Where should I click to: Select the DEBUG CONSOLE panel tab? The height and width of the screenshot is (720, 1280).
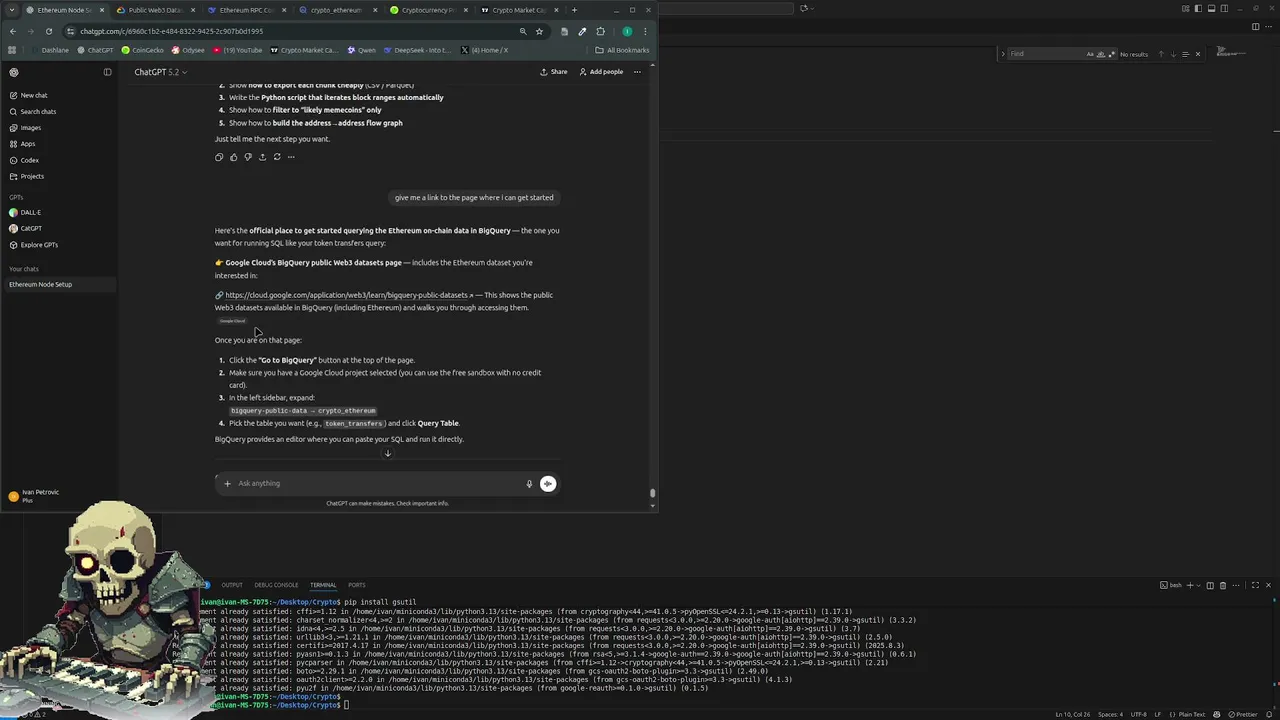click(x=276, y=585)
